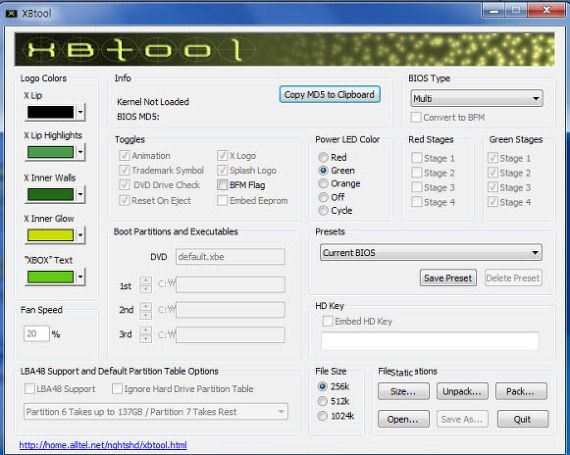The width and height of the screenshot is (570, 455).
Task: Toggle the Convert to BFM checkbox
Action: 416,117
